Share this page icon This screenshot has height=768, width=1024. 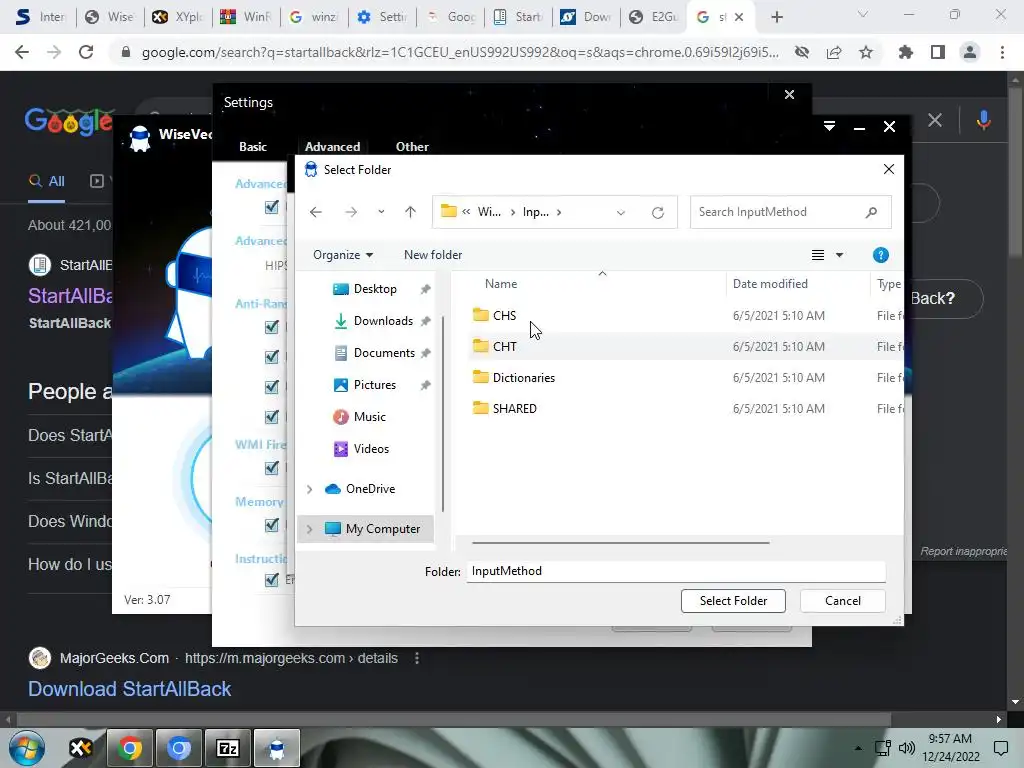[834, 52]
